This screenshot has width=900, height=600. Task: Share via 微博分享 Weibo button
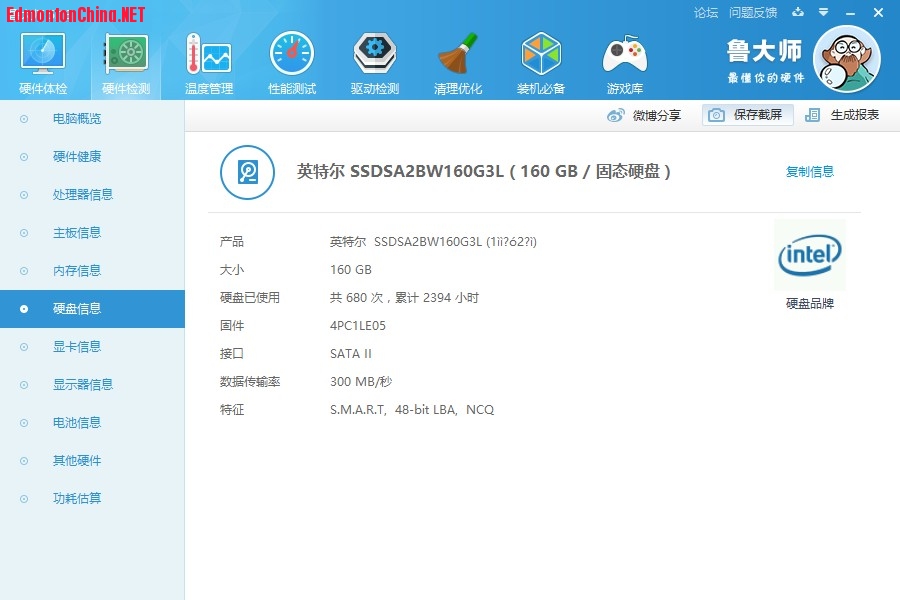coord(645,115)
